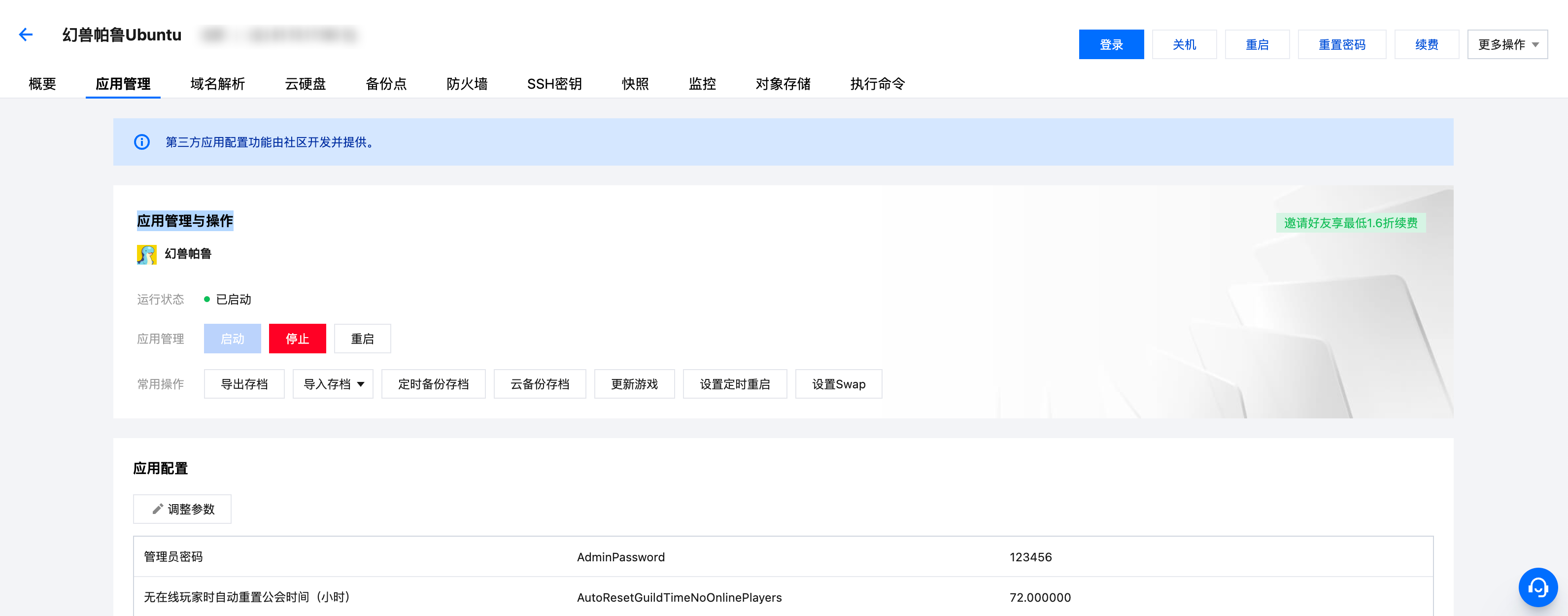The image size is (1568, 616).
Task: Open 定时备份存档 settings
Action: (433, 384)
